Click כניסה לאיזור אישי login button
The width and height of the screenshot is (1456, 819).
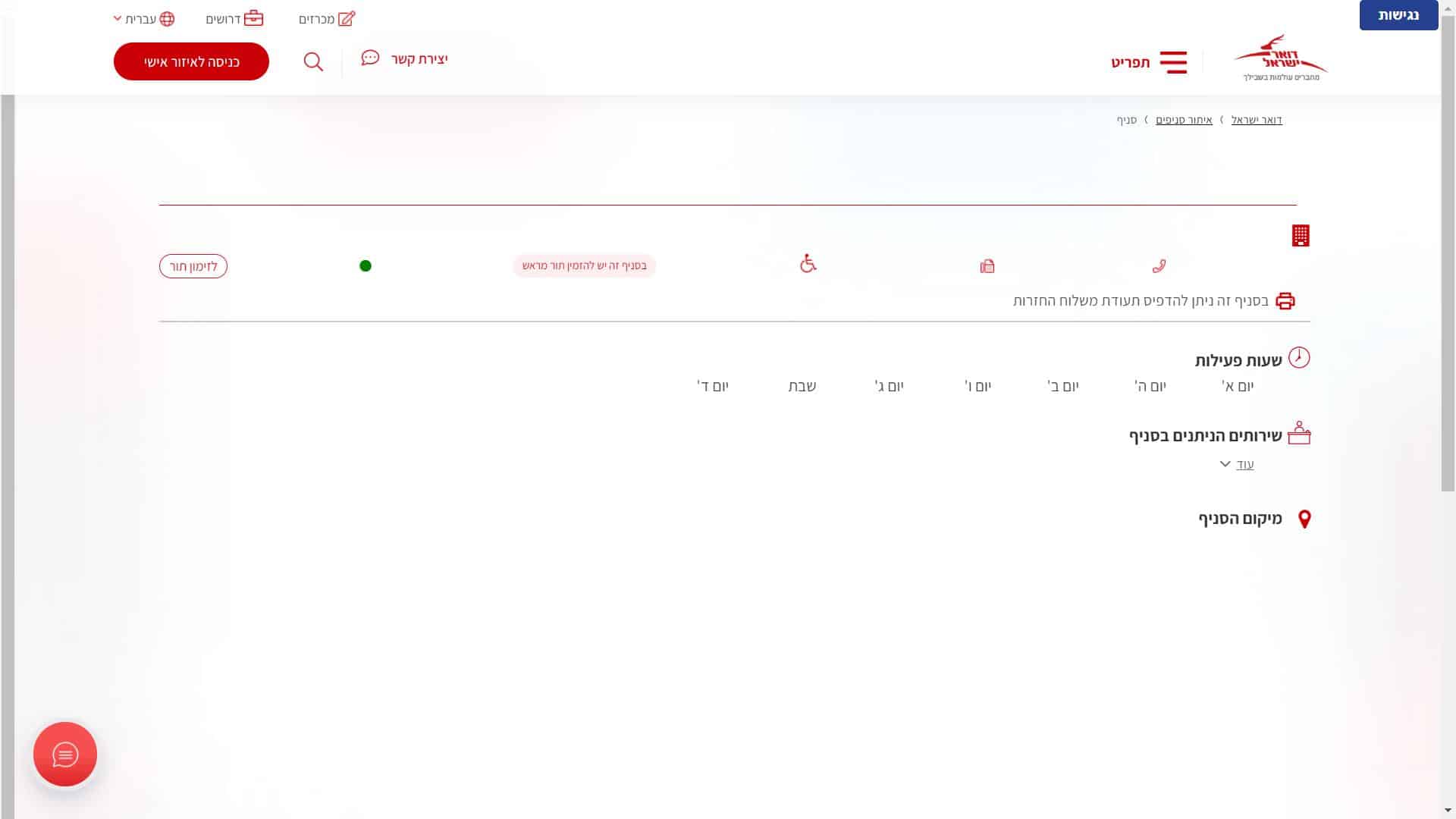pos(191,61)
